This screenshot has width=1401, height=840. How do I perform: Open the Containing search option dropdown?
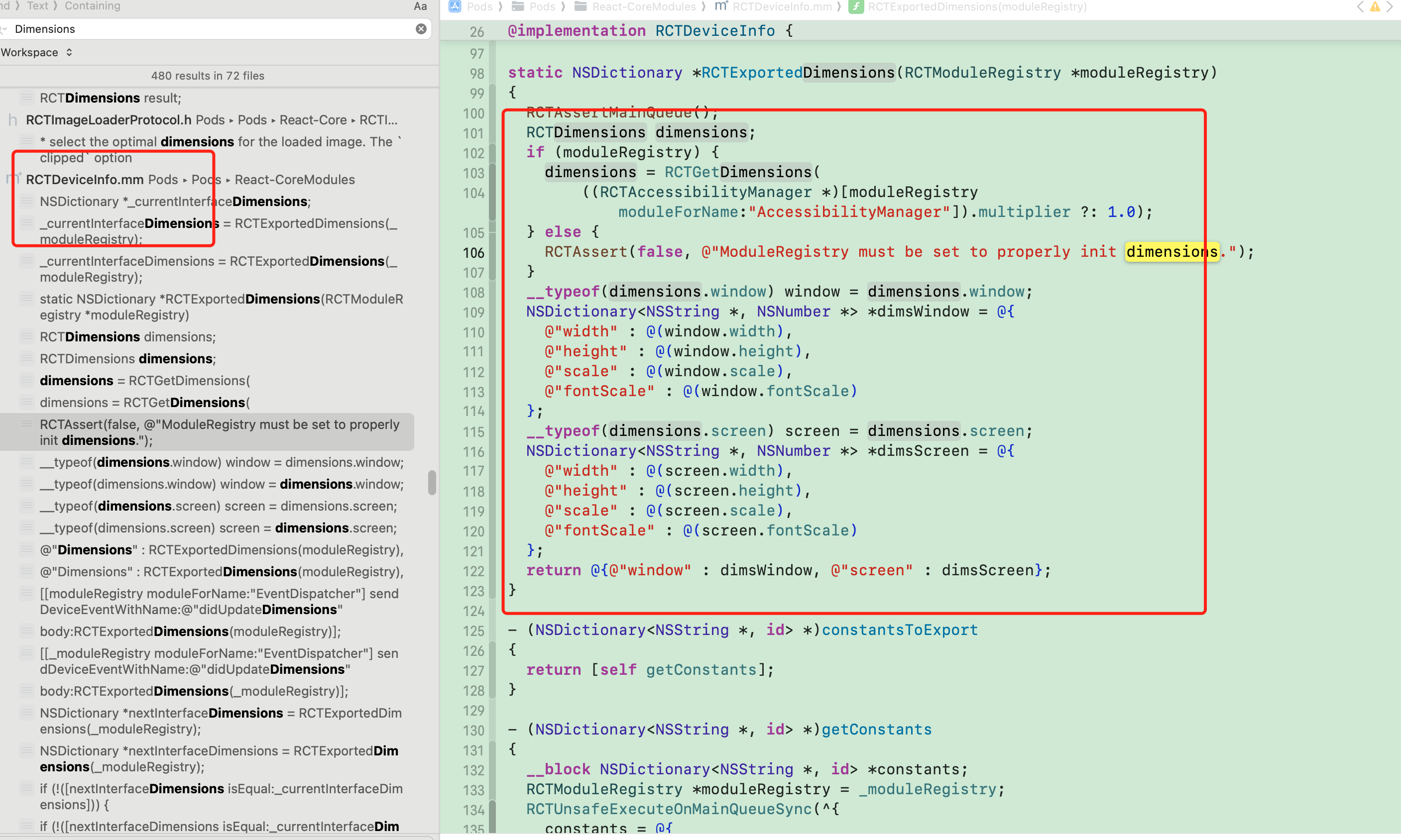point(92,5)
